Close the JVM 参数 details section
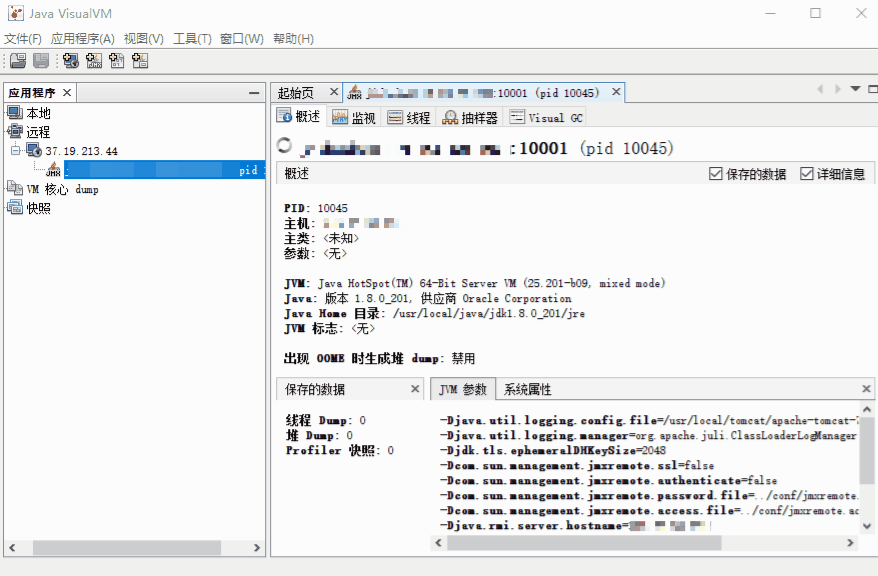 point(866,388)
